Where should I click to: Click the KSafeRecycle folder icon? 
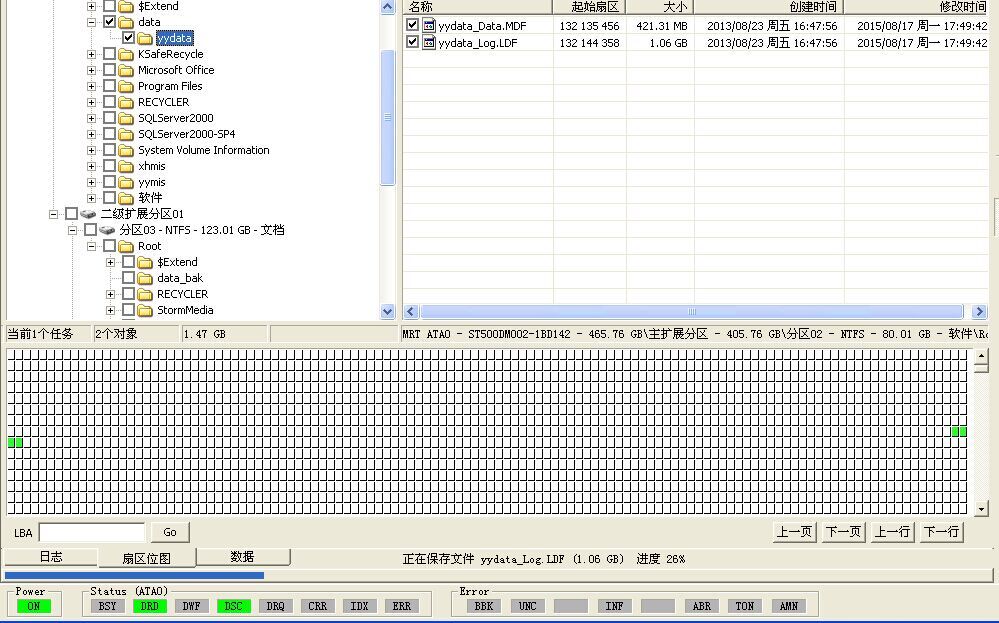point(126,54)
